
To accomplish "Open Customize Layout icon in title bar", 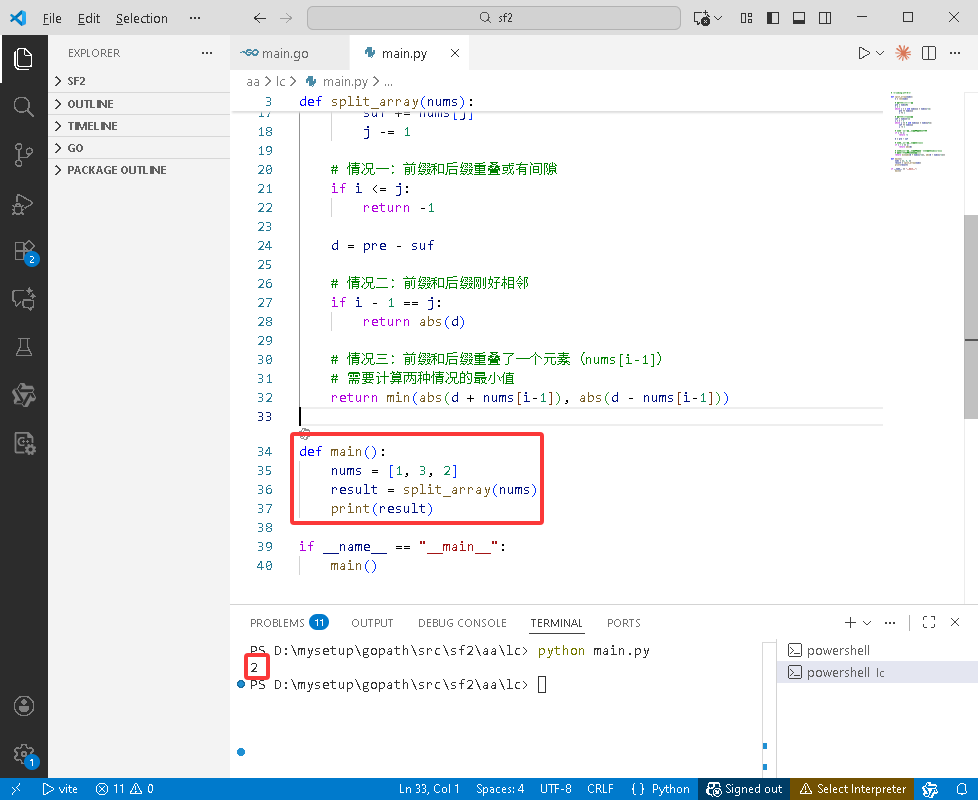I will [747, 18].
